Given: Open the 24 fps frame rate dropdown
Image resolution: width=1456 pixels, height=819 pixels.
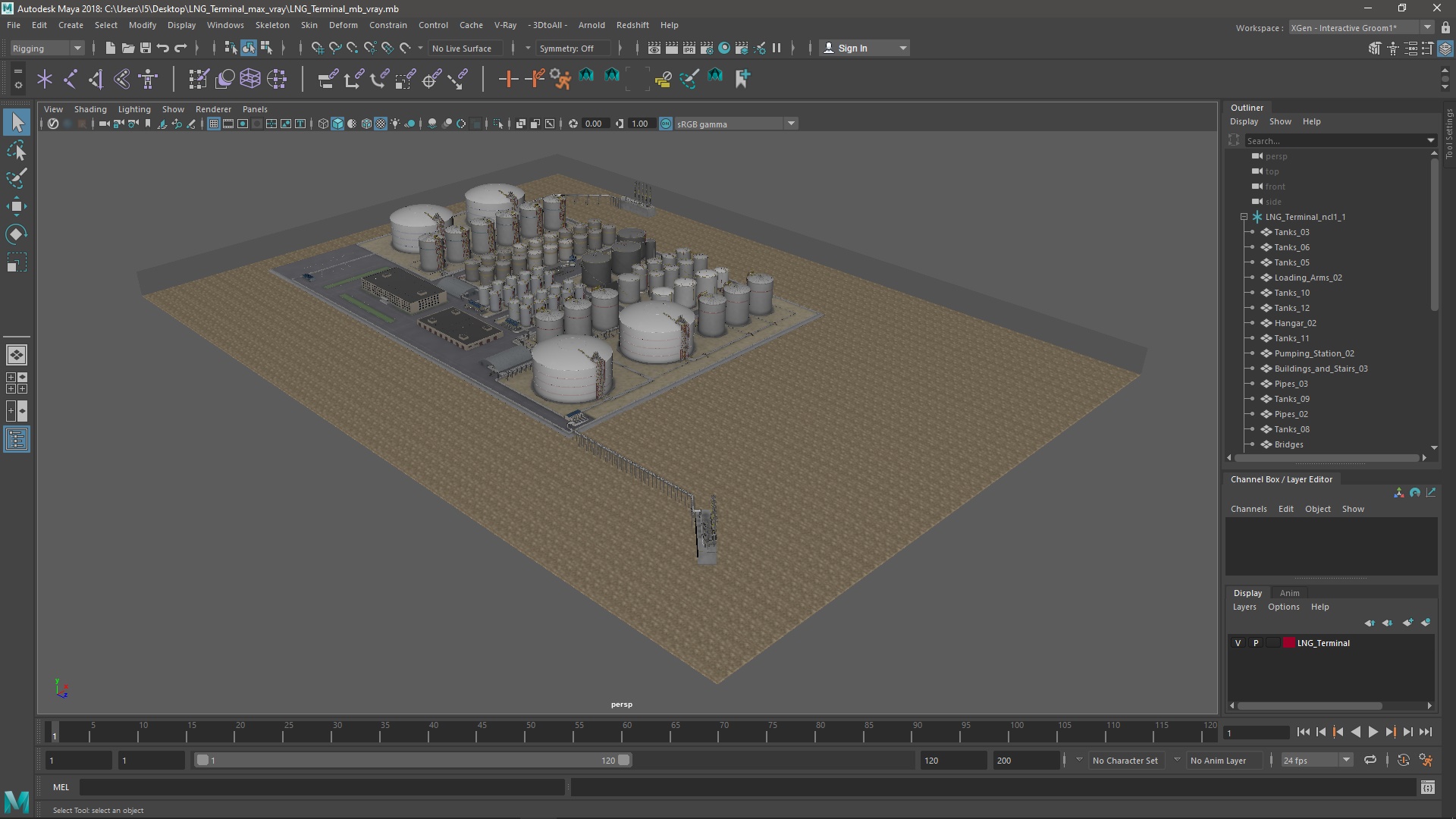Looking at the screenshot, I should click(1316, 760).
